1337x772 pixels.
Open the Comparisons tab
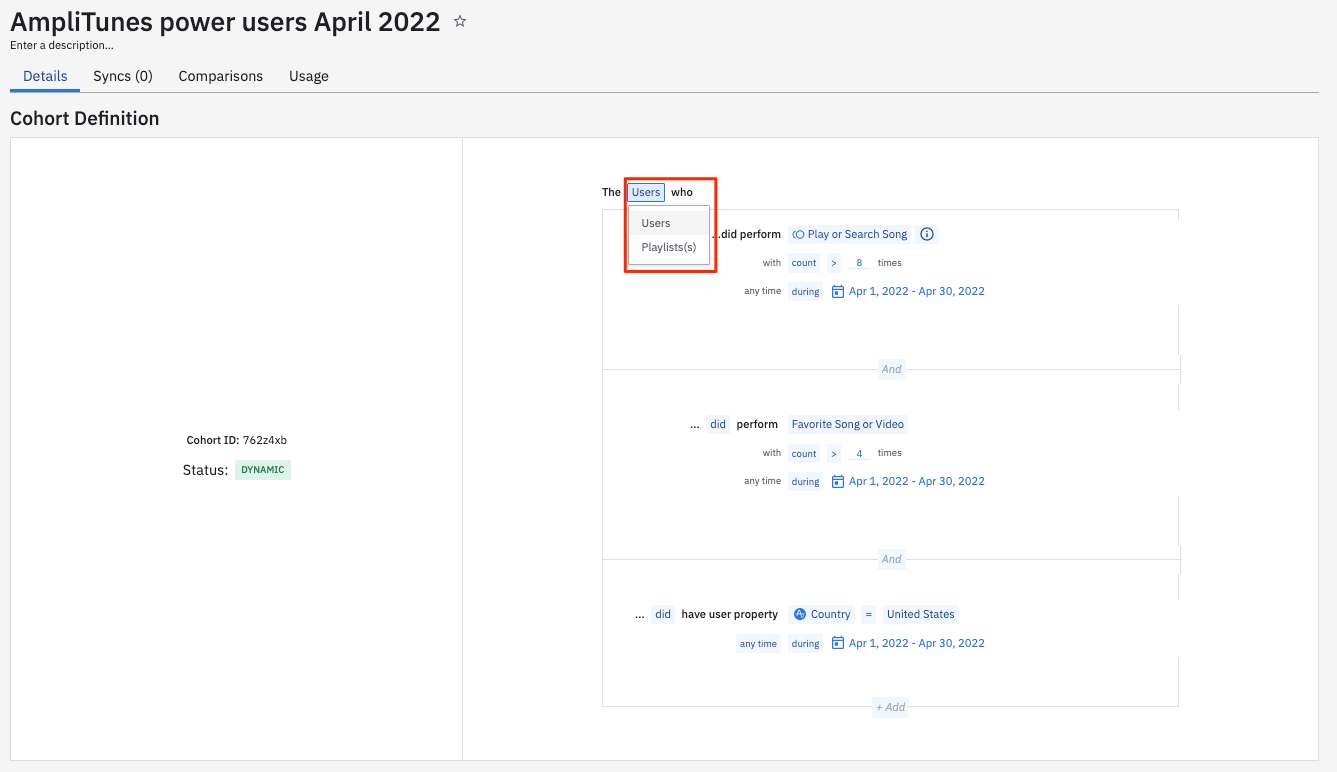pyautogui.click(x=221, y=76)
